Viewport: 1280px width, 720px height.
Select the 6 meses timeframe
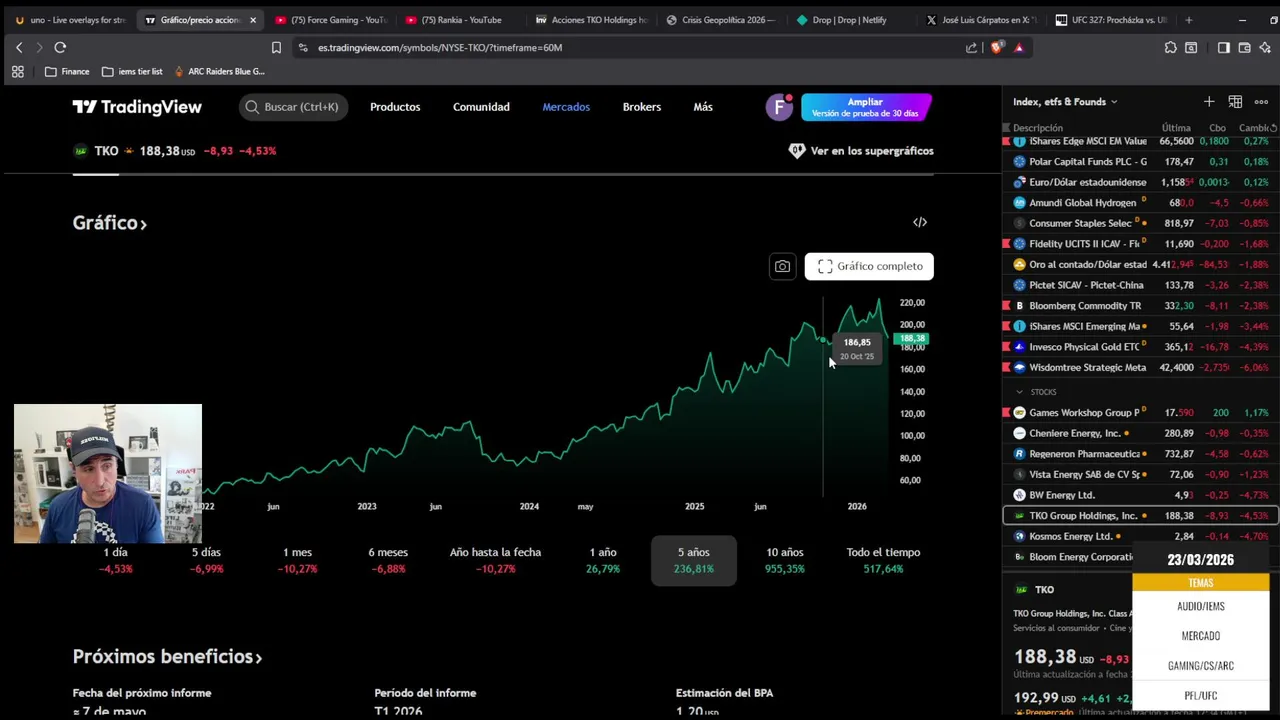(x=388, y=560)
